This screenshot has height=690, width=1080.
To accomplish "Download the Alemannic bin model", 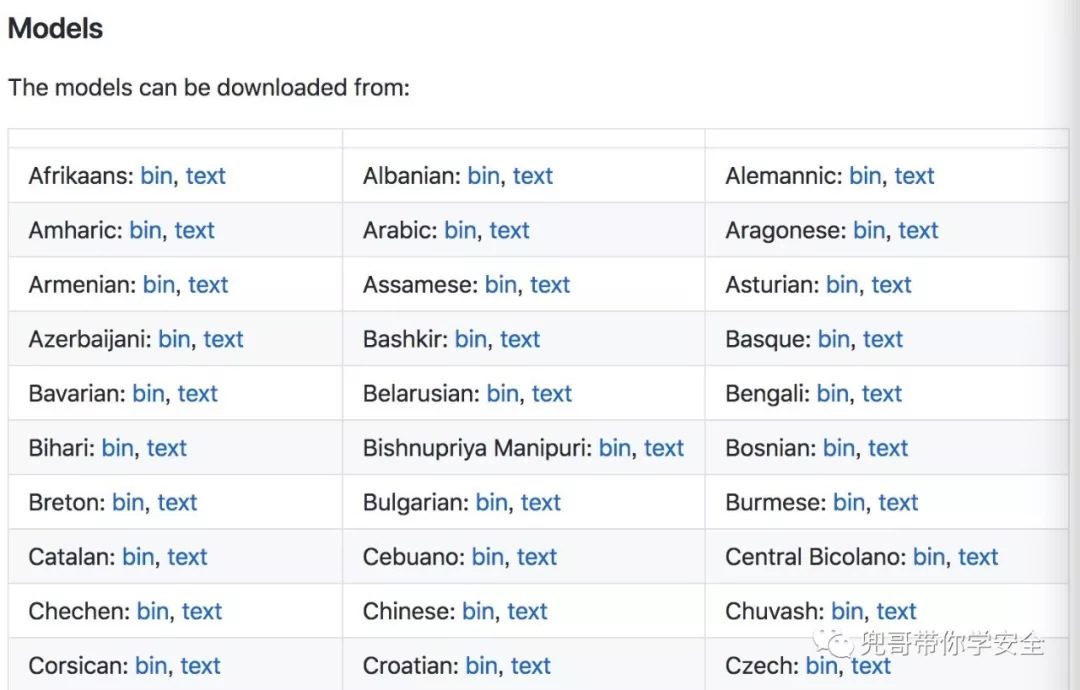I will click(865, 176).
